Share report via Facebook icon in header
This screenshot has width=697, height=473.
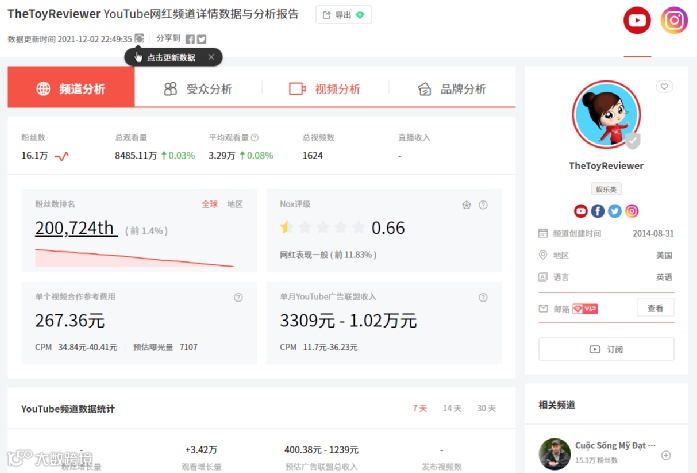pos(190,39)
